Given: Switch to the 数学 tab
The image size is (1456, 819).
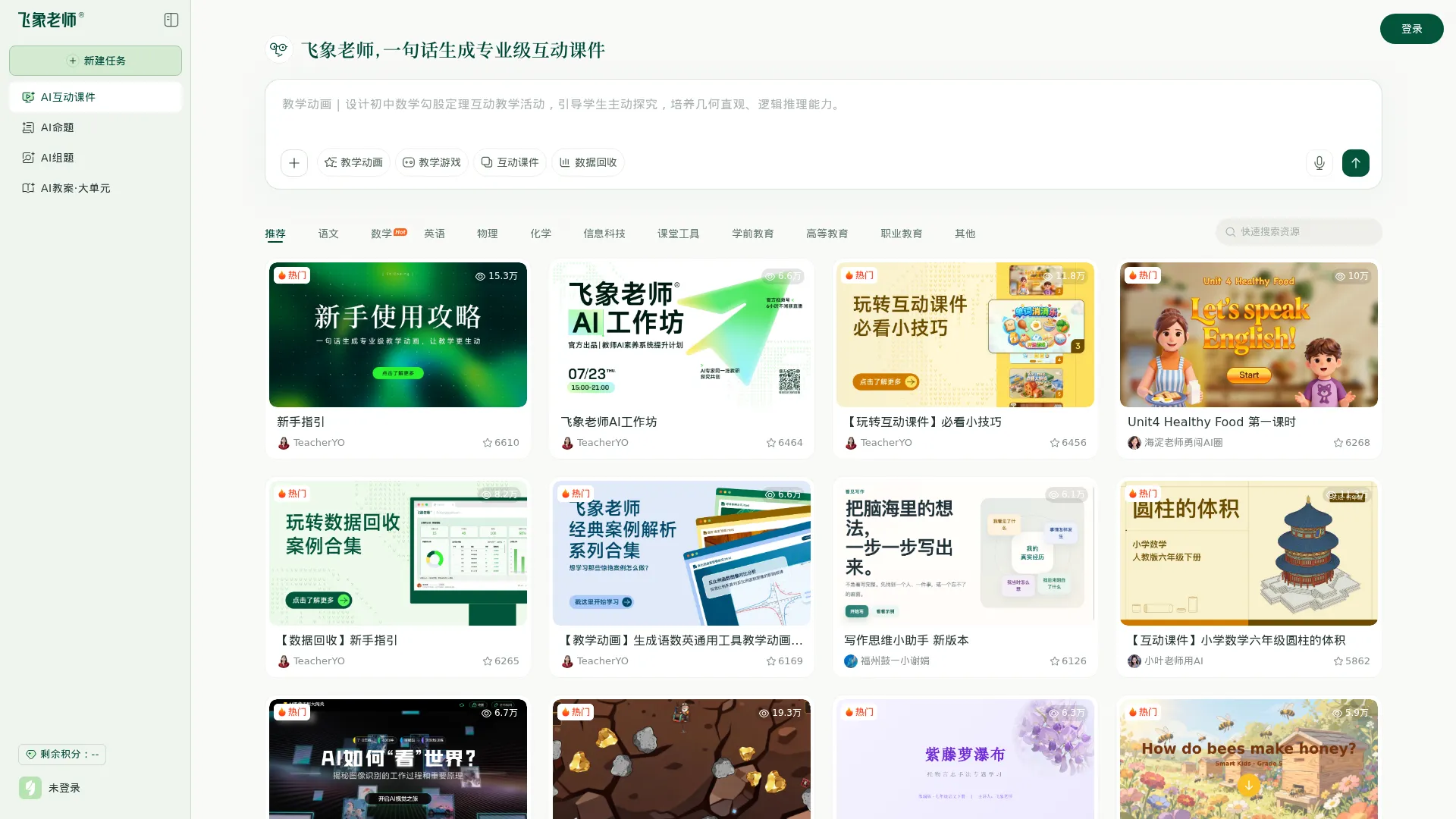Looking at the screenshot, I should click(381, 234).
